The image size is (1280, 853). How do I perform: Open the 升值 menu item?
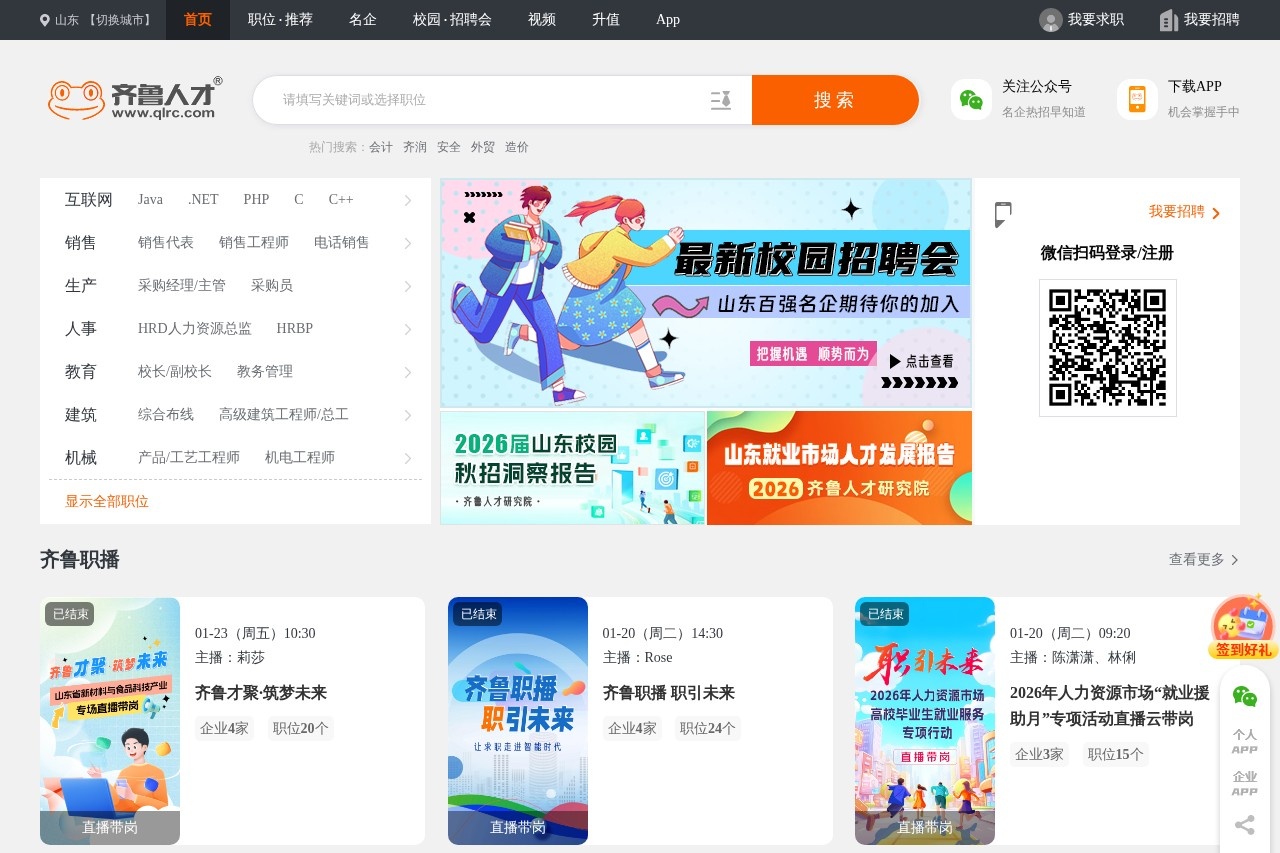point(606,20)
